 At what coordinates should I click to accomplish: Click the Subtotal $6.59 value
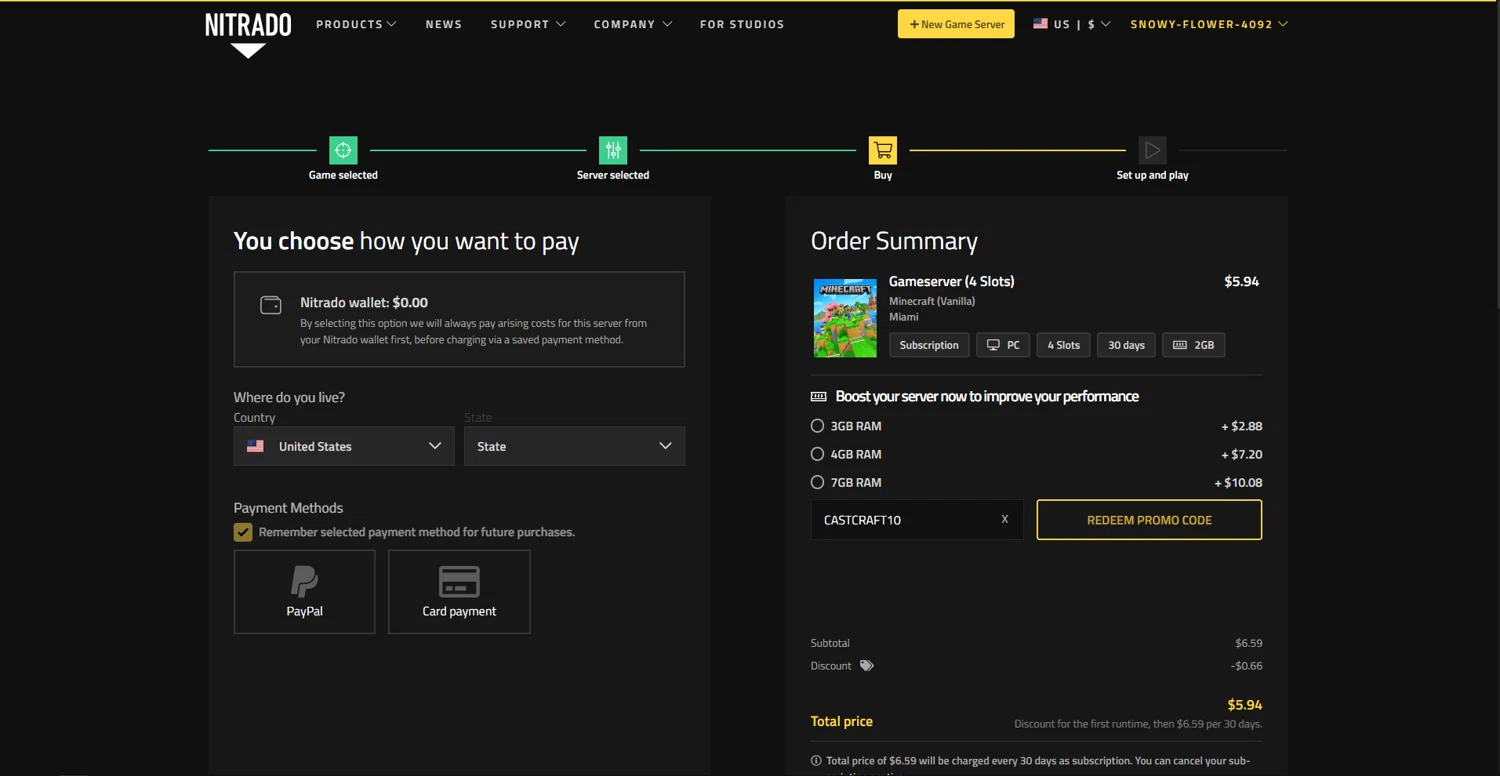tap(1248, 643)
